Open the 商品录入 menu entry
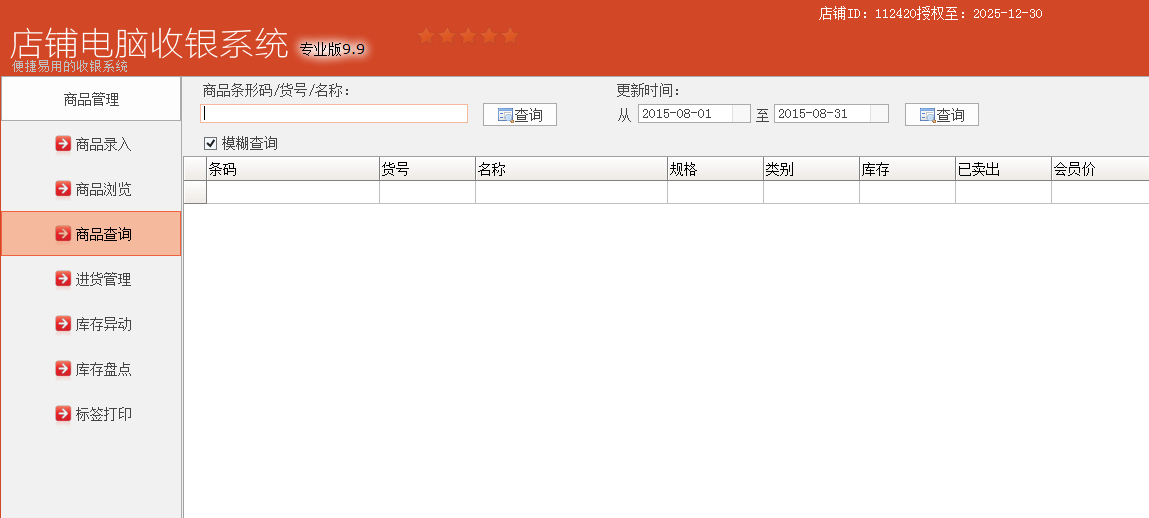The width and height of the screenshot is (1149, 518). coord(91,144)
